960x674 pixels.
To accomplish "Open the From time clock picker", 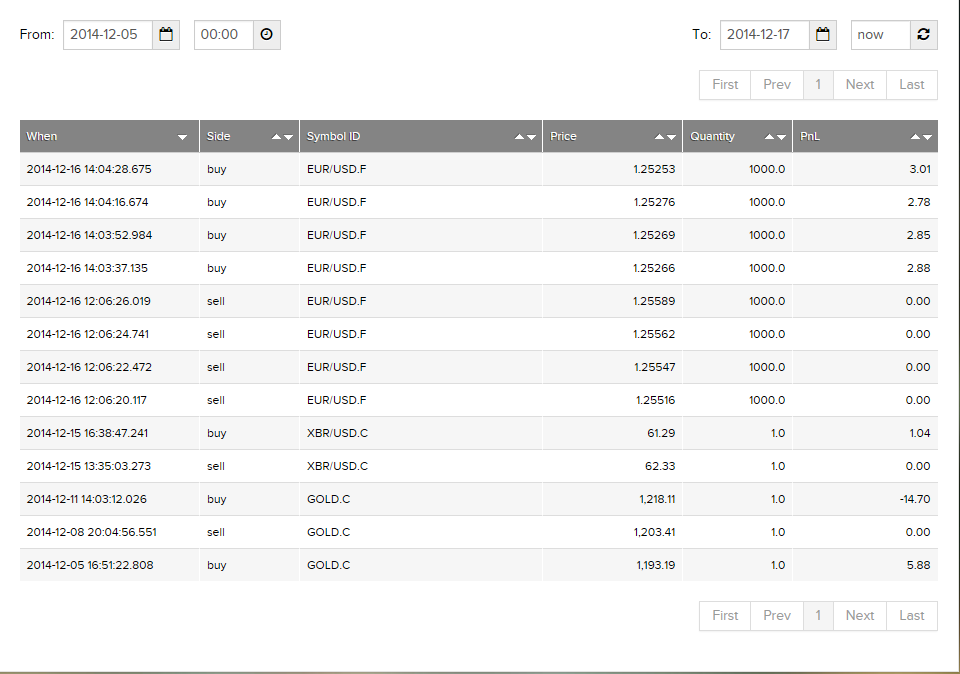I will click(266, 35).
